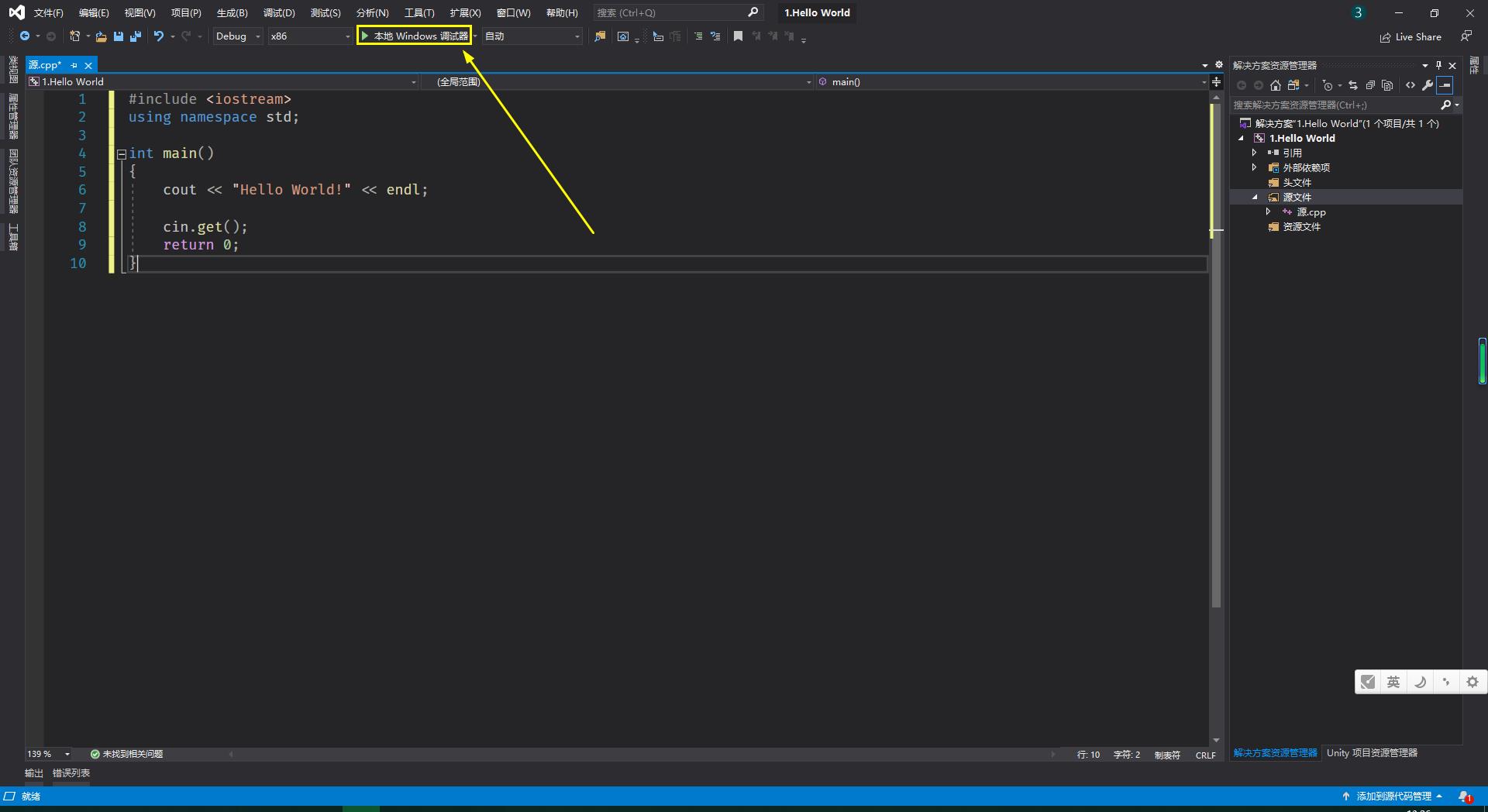Toggle IME language with the 英 button
The width and height of the screenshot is (1488, 812).
pyautogui.click(x=1393, y=682)
